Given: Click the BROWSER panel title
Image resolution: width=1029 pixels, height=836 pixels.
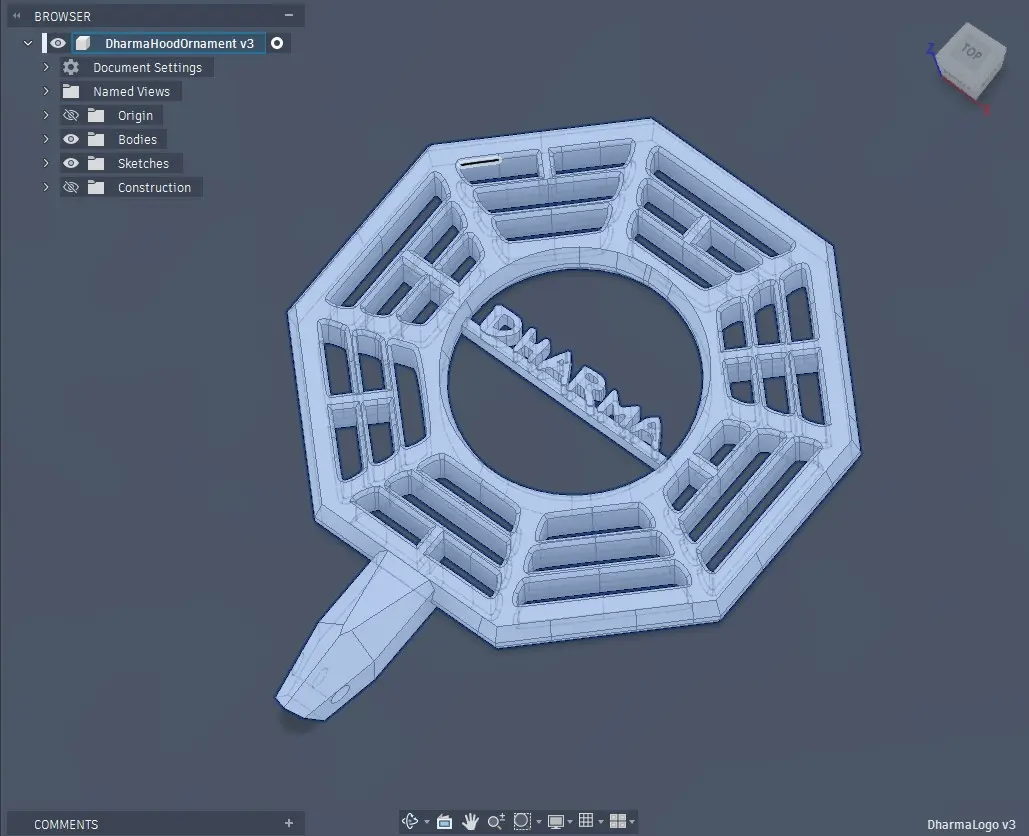Looking at the screenshot, I should [62, 16].
